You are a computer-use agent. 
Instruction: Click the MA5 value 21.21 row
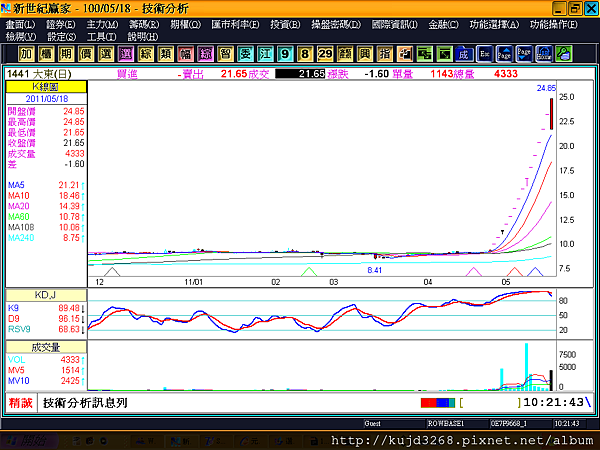(46, 185)
